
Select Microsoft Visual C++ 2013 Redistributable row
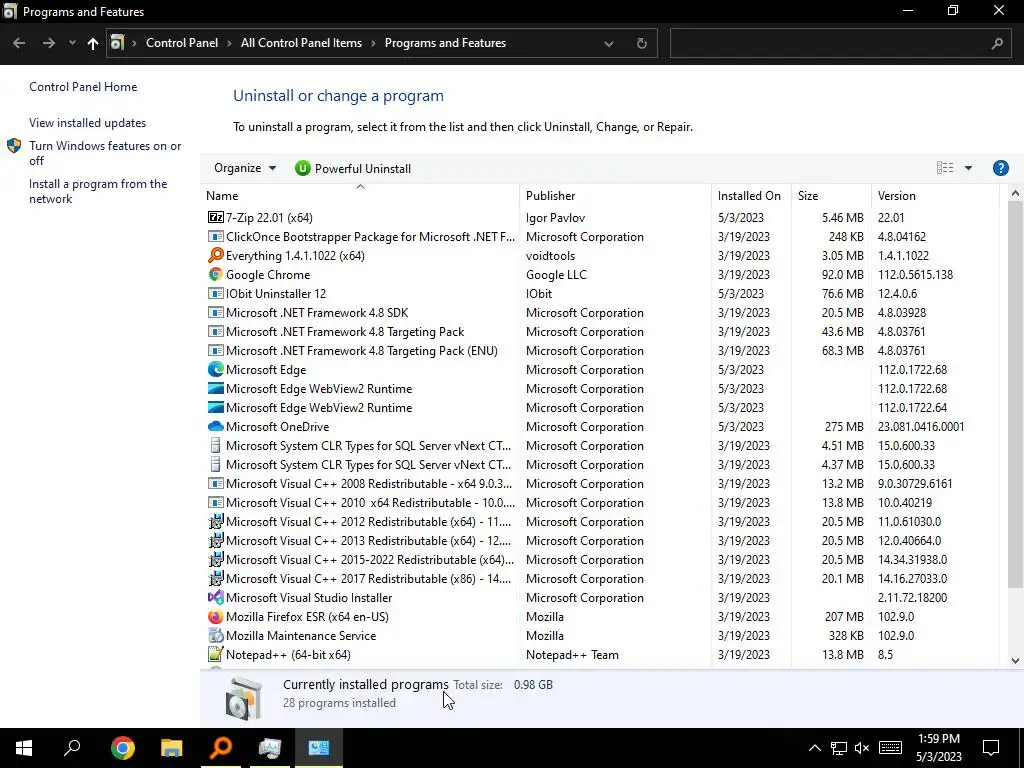[600, 540]
